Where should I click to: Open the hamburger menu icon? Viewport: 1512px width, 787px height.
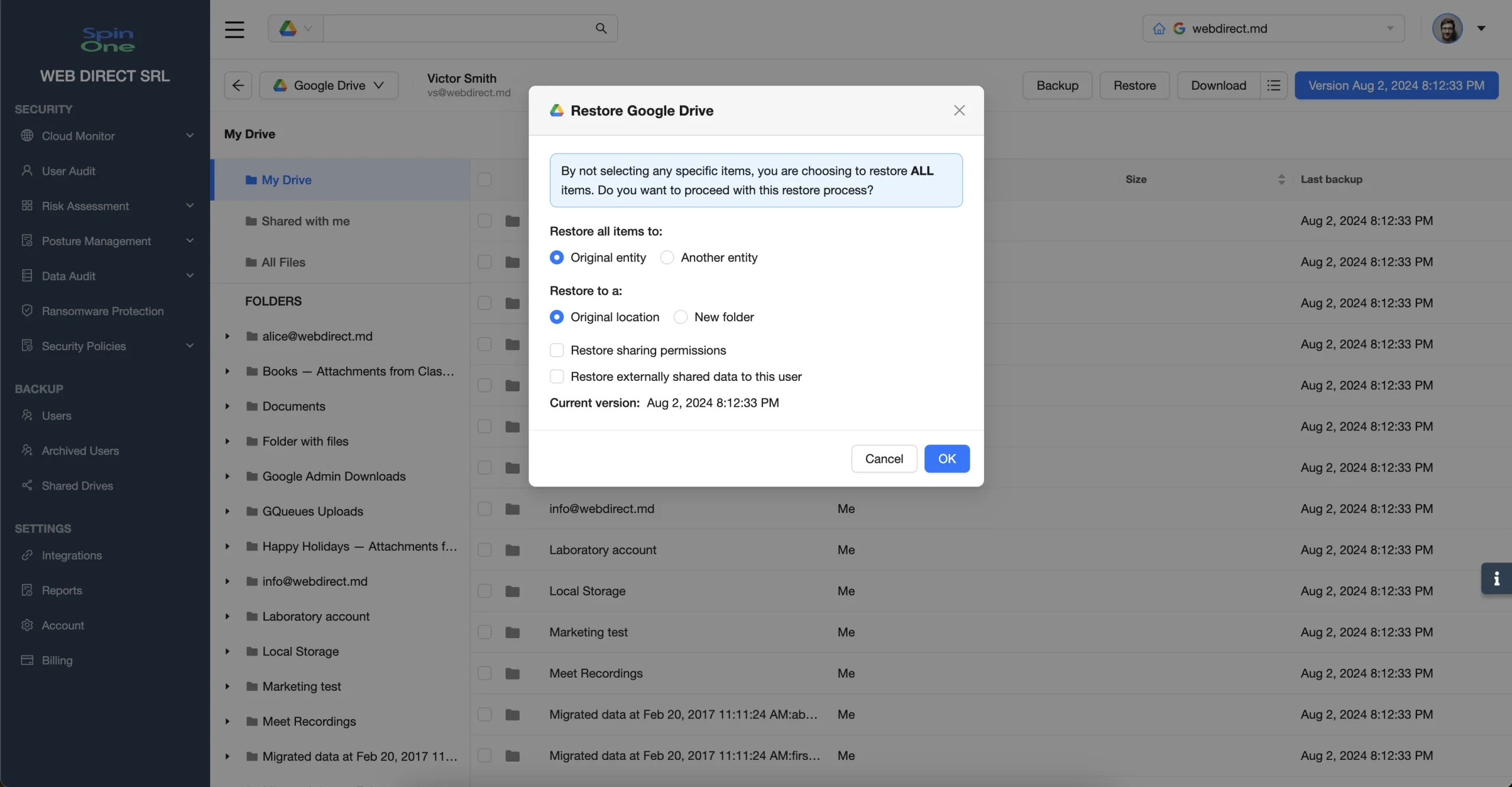[x=234, y=29]
